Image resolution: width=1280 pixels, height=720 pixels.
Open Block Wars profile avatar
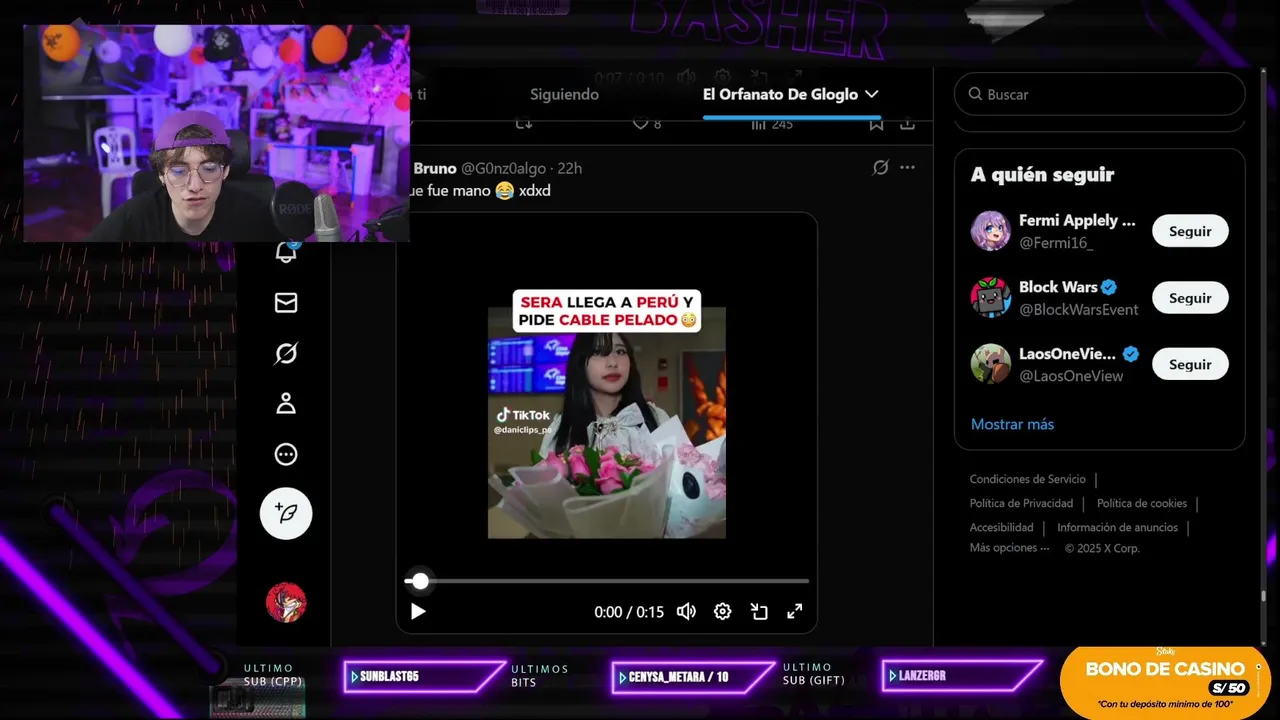tap(990, 298)
